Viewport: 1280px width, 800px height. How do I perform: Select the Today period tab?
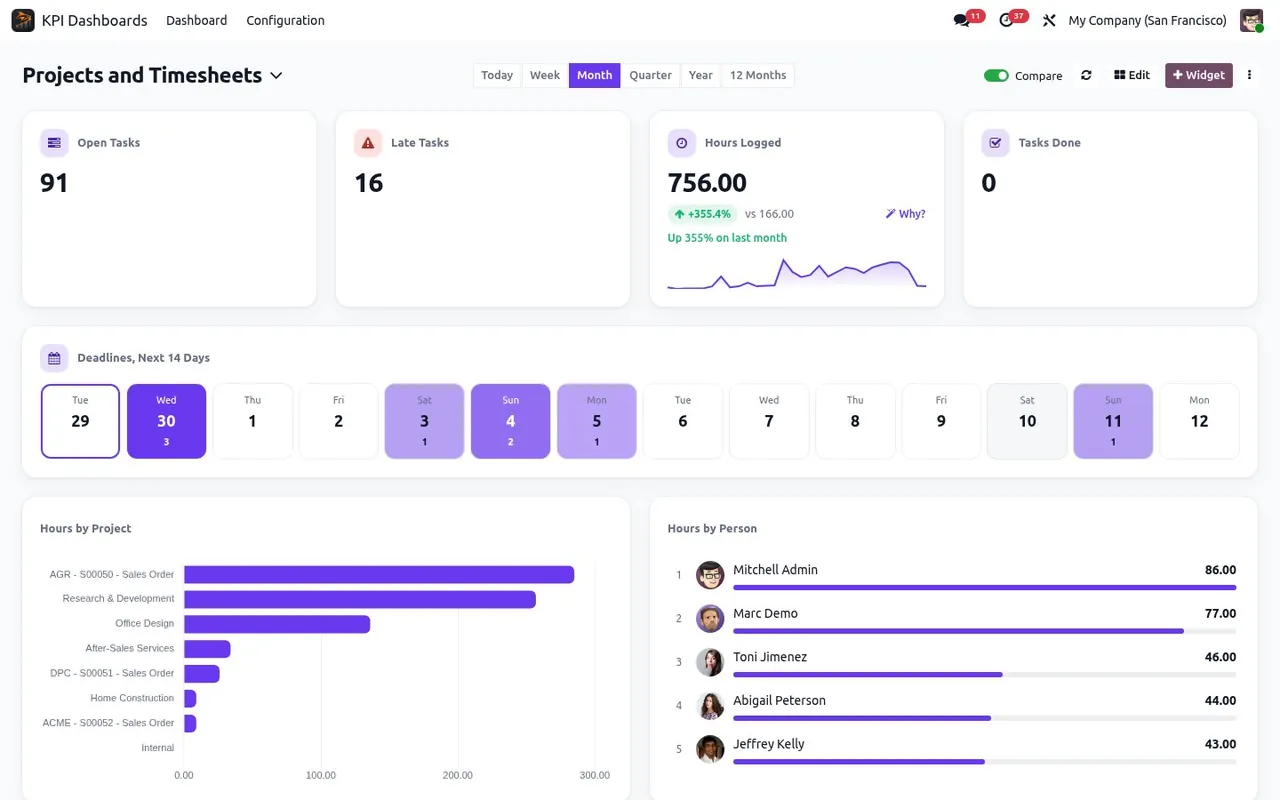(497, 75)
